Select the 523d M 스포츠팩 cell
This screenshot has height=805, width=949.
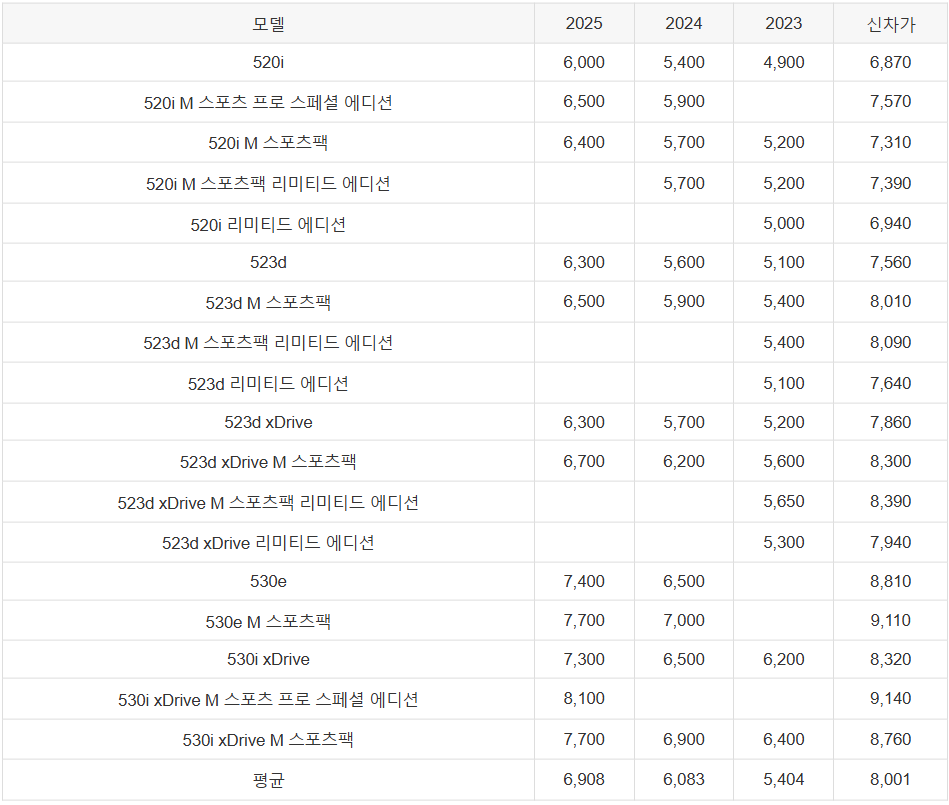[268, 303]
